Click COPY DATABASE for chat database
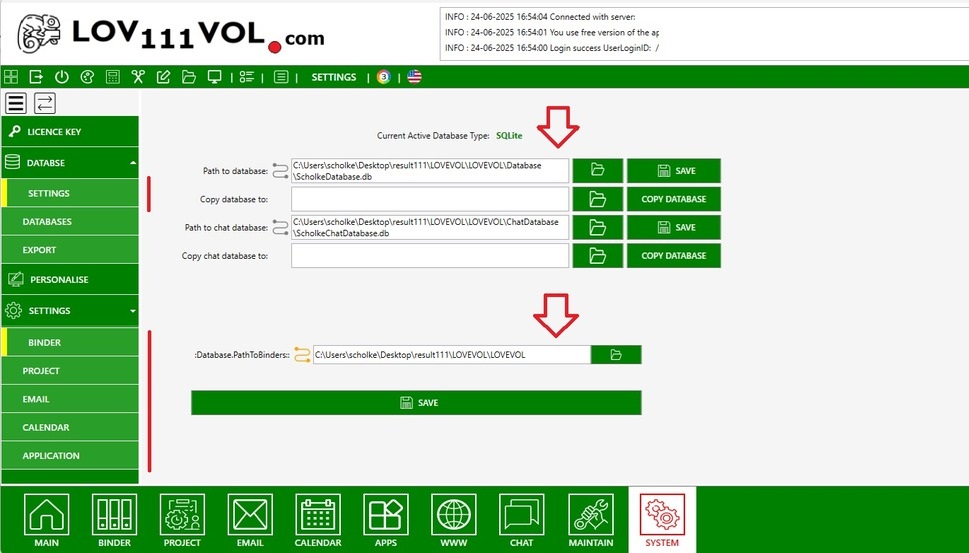The image size is (969, 553). pyautogui.click(x=674, y=256)
